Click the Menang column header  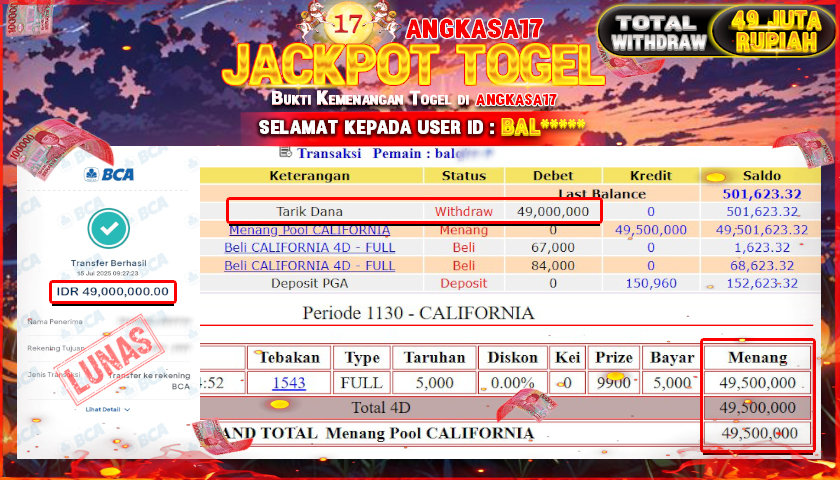[758, 357]
